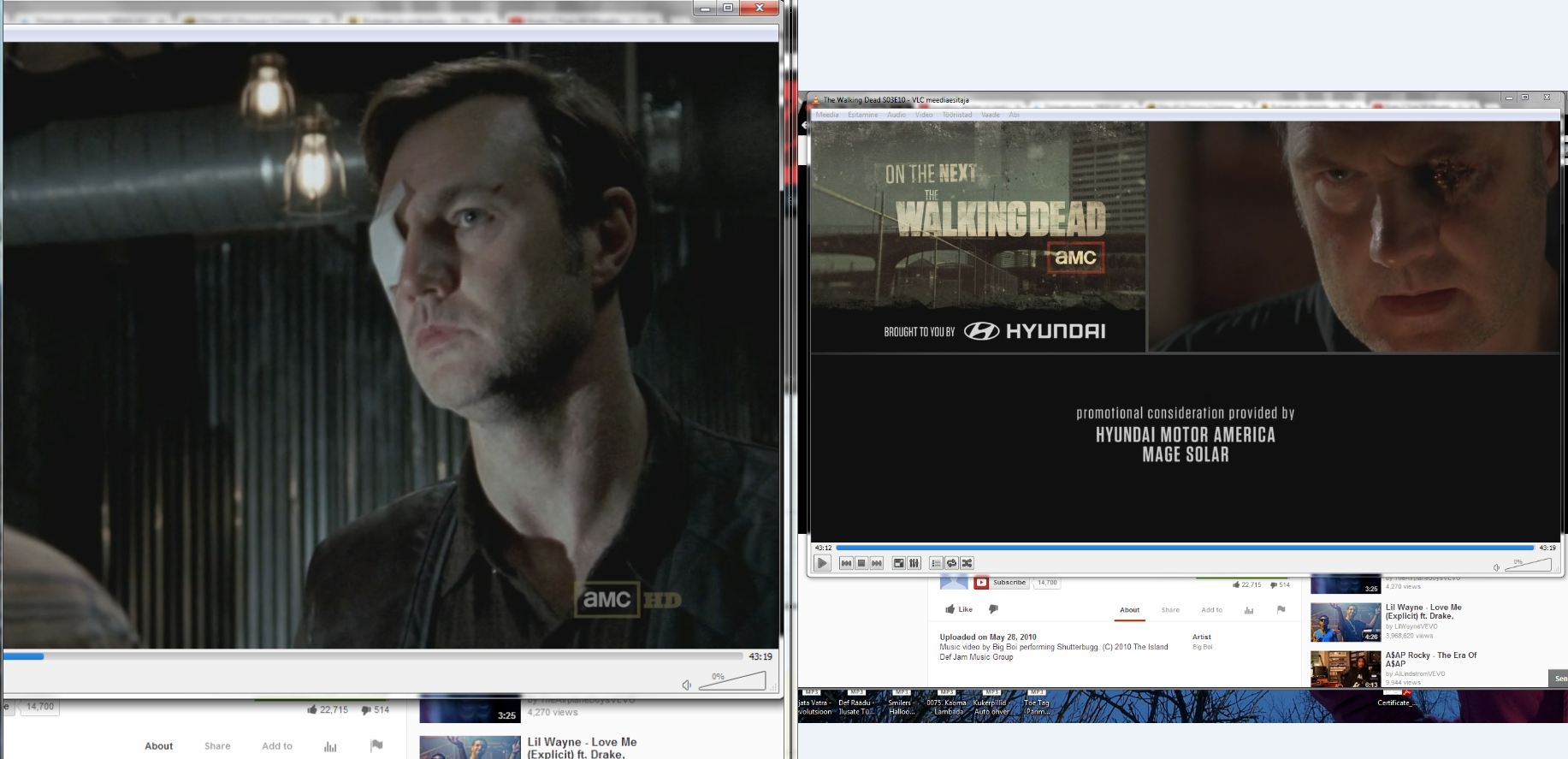Click the 14,700 subscriber count in right browser
Screen dimensions: 1568x759
tap(1047, 583)
